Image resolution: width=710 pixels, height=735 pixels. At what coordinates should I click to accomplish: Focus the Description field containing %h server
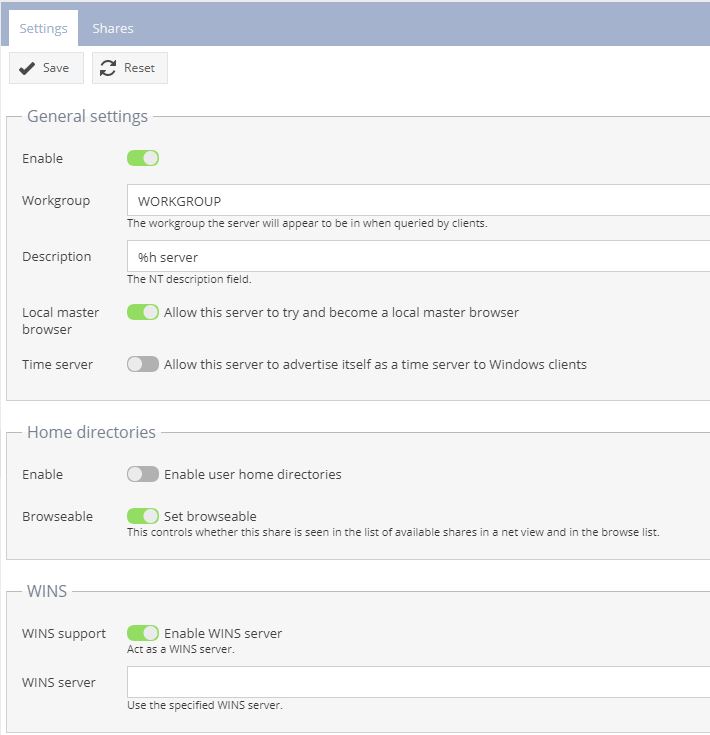[x=419, y=256]
